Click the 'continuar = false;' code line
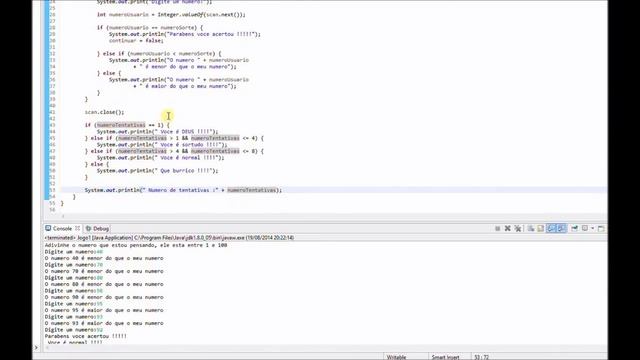 pos(136,41)
